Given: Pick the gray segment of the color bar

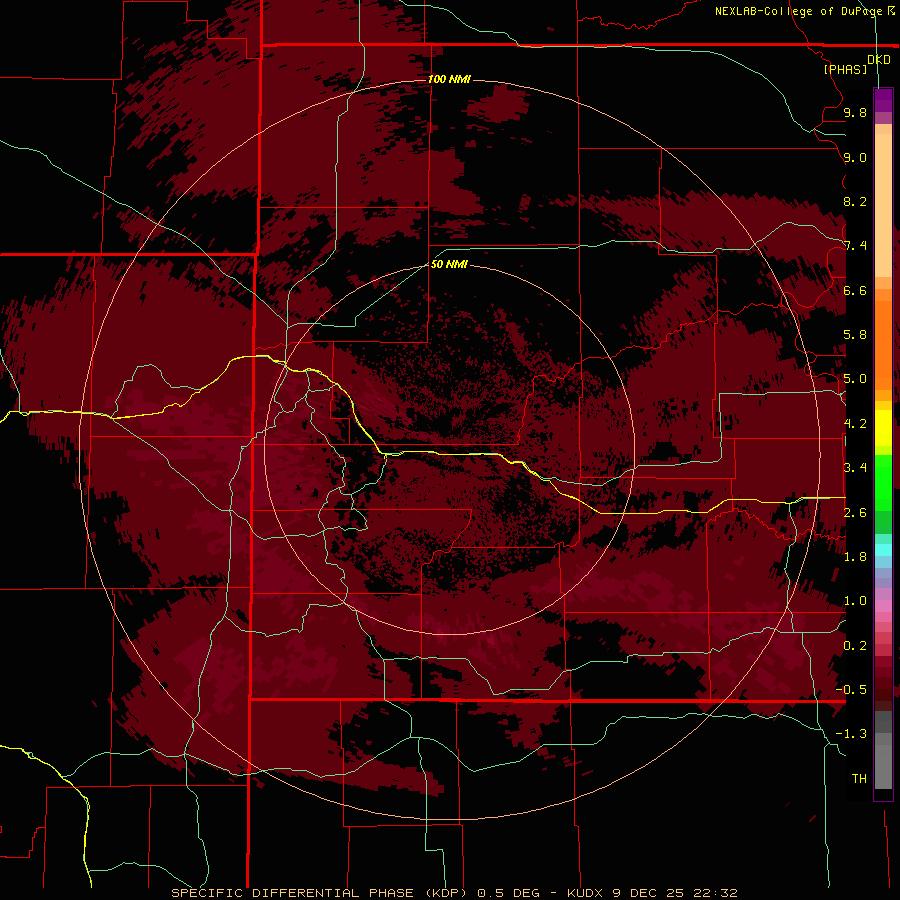Looking at the screenshot, I should [883, 752].
